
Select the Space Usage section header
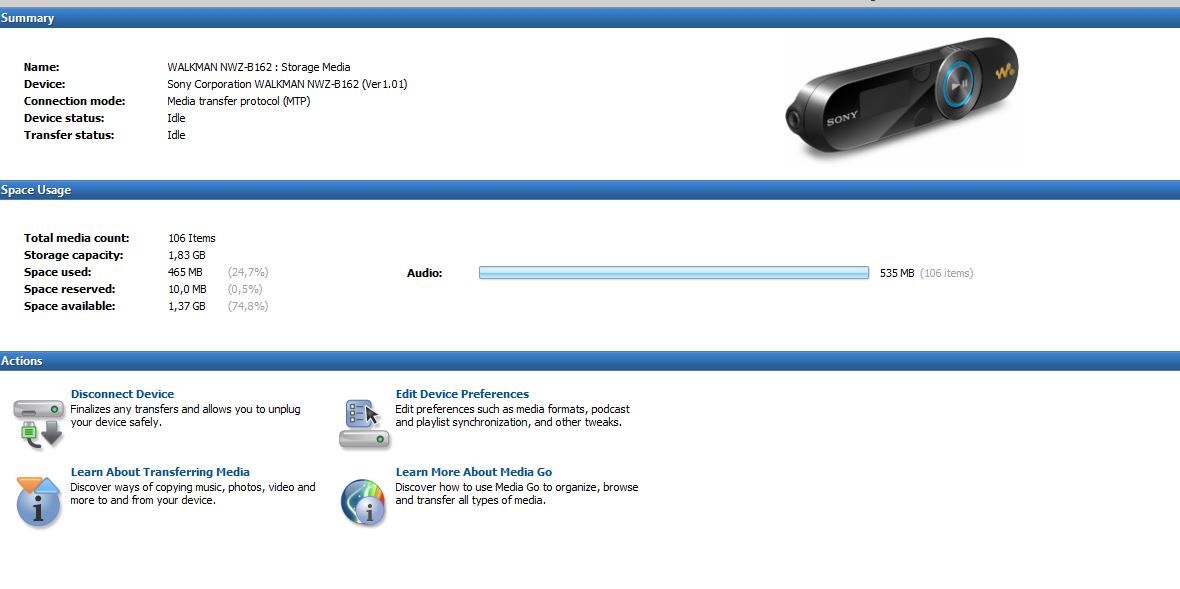point(590,190)
